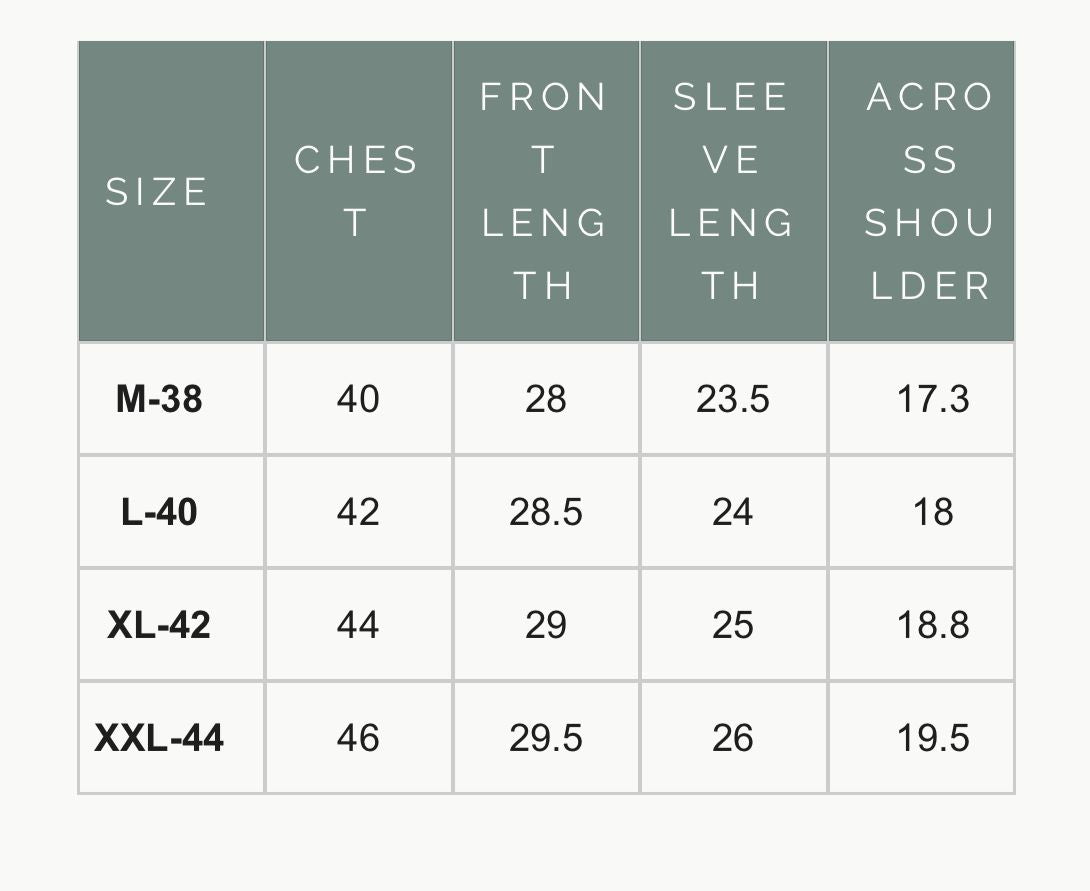The height and width of the screenshot is (891, 1090).
Task: Click sleeve length value 26 for XXL-44
Action: [733, 738]
